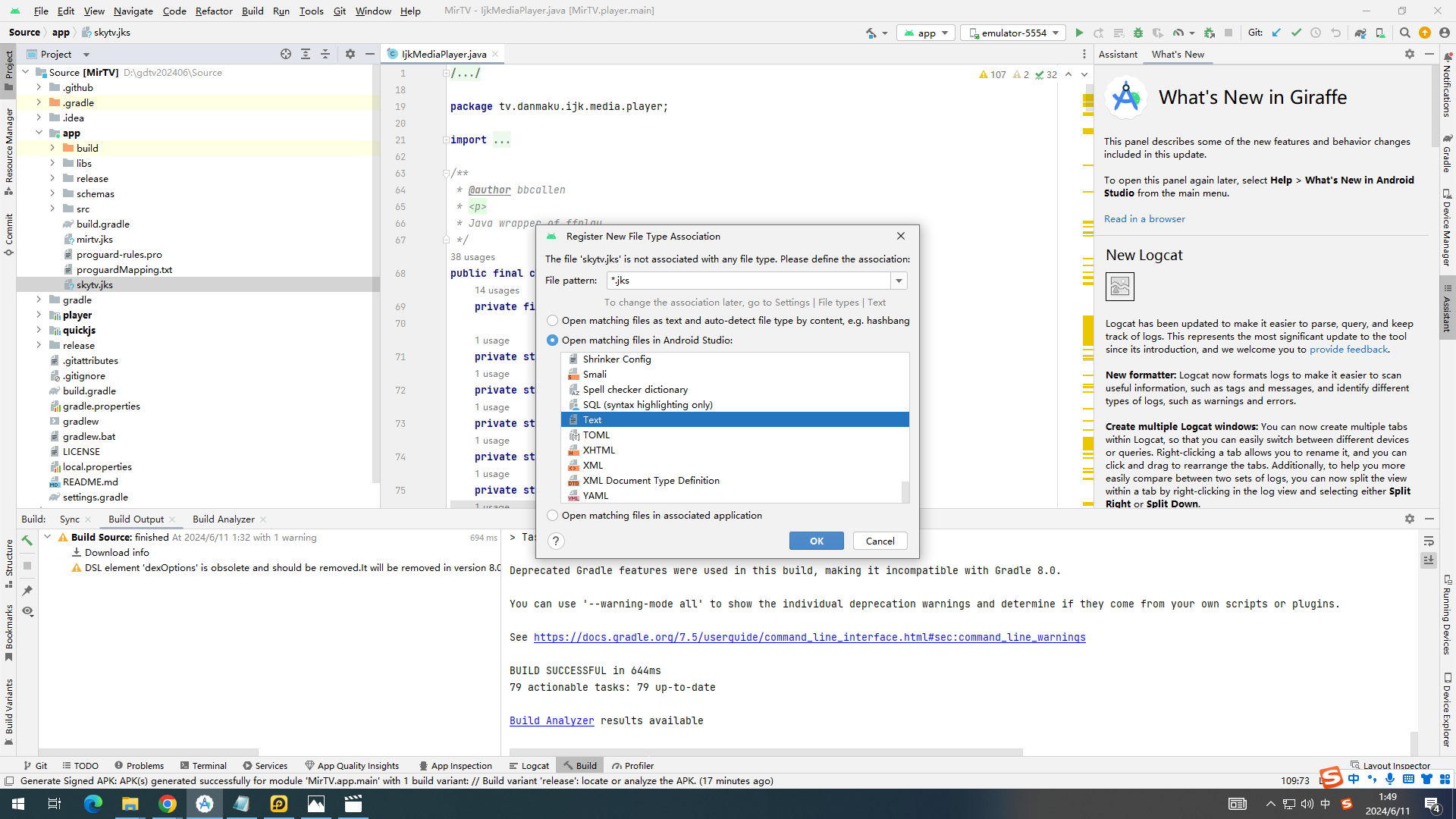The image size is (1456, 819).
Task: Sync project with Gradle files icon
Action: tap(1360, 33)
